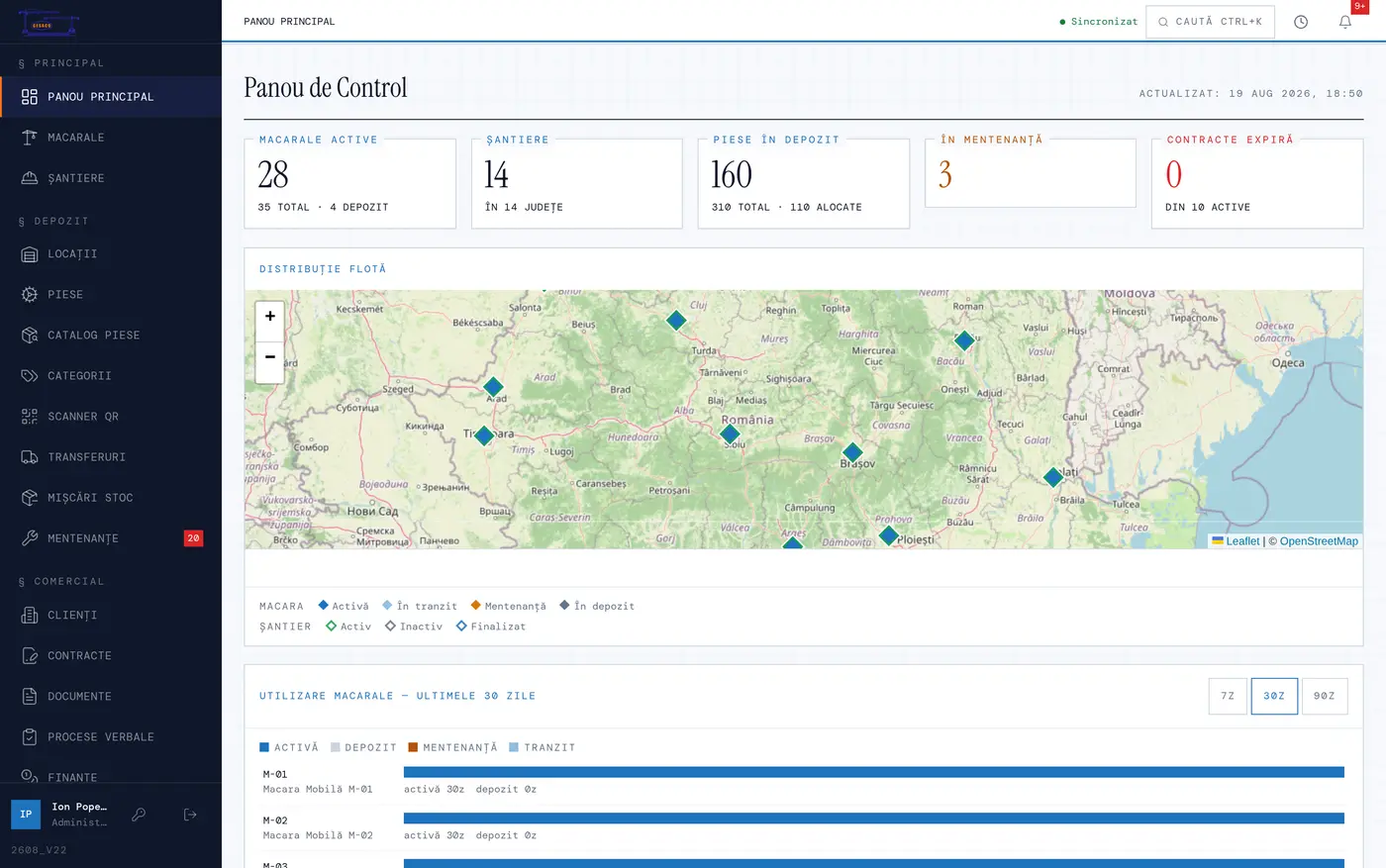Click the Catalog Piese box icon
Viewport: 1386px width, 868px height.
pyautogui.click(x=30, y=336)
